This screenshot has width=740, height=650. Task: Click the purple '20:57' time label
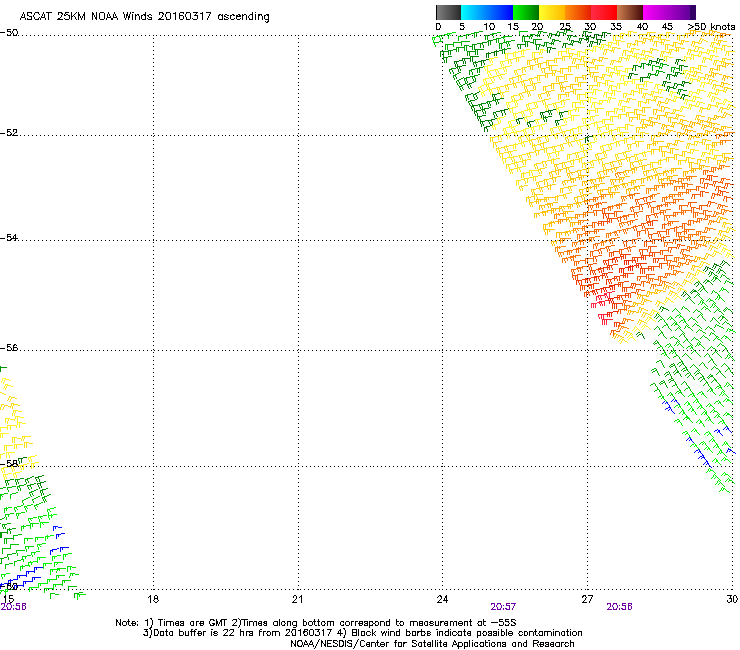click(x=503, y=607)
